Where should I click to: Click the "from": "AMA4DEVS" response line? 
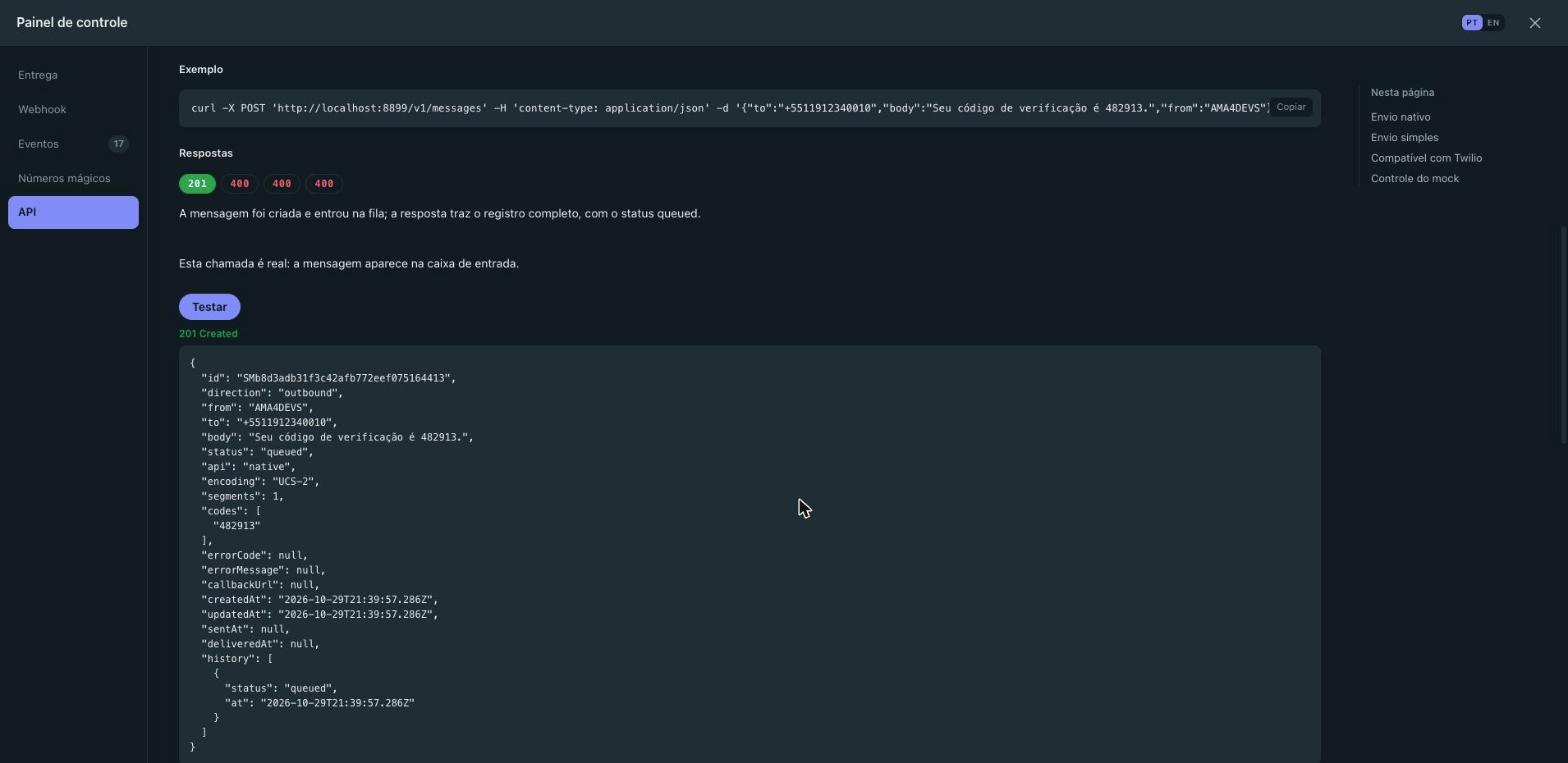[x=257, y=408]
